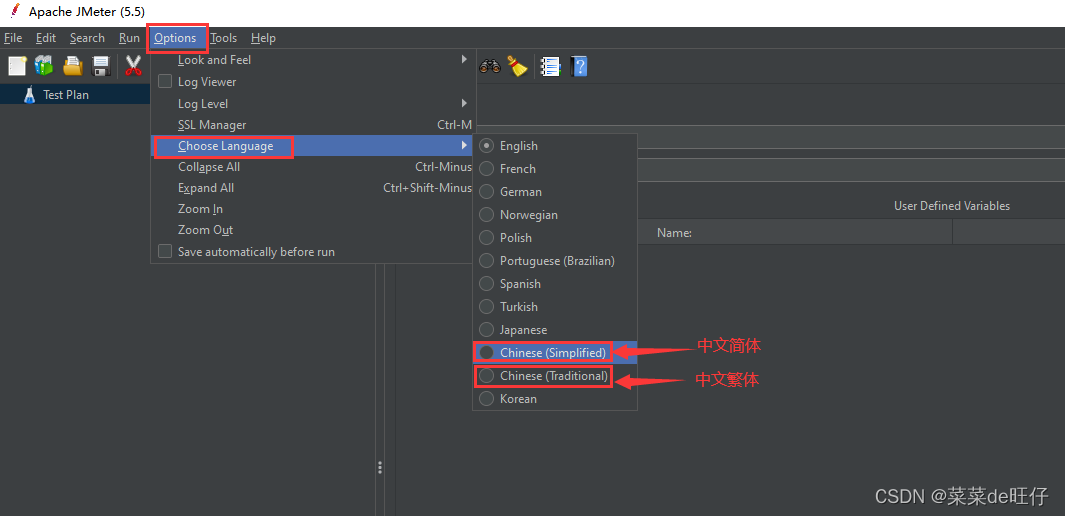Toggle the Log Viewer checkbox
The image size is (1065, 516).
click(165, 82)
